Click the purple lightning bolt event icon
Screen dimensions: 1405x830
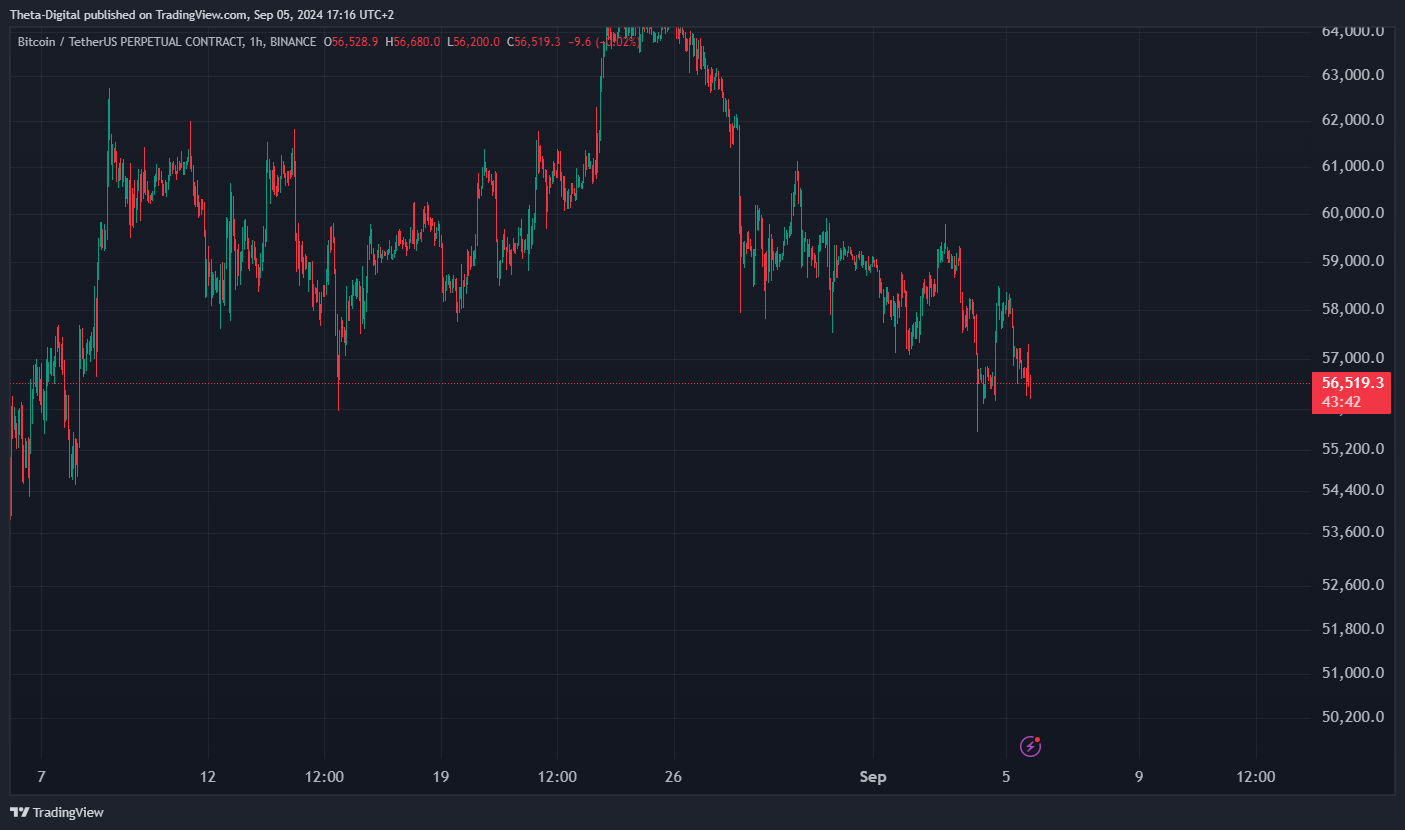coord(1031,746)
